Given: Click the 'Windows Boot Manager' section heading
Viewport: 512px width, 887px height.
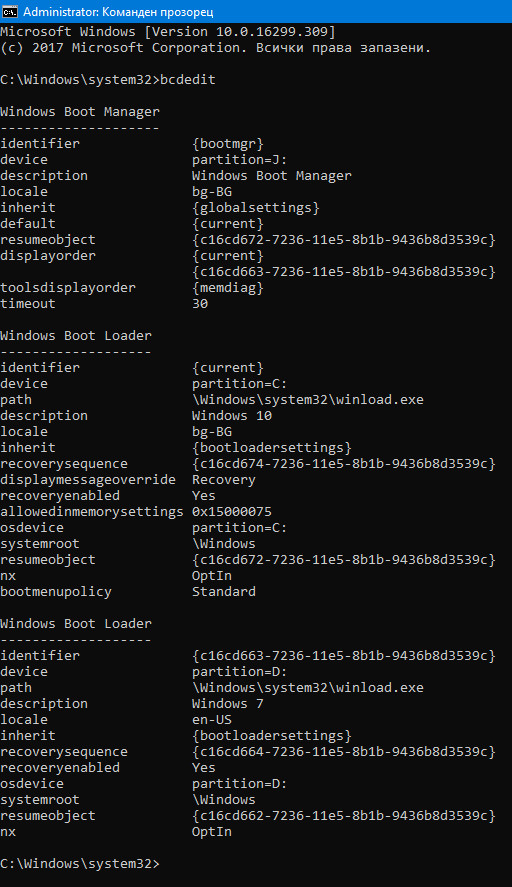Looking at the screenshot, I should [80, 111].
